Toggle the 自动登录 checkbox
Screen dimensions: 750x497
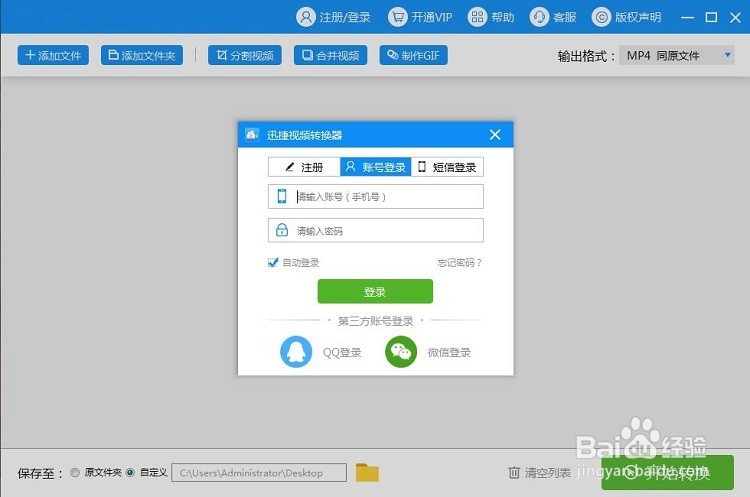(273, 262)
